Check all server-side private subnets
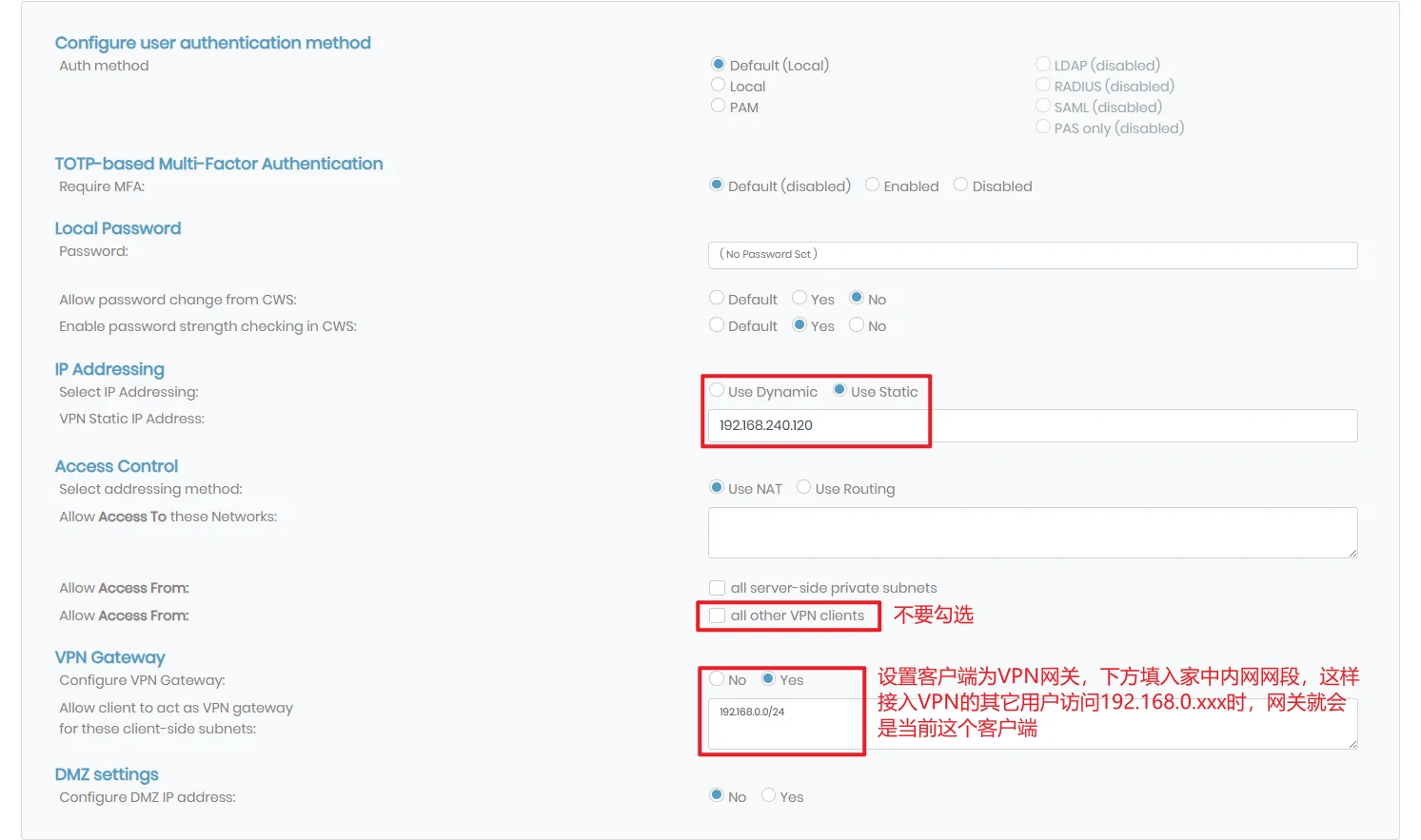This screenshot has height=840, width=1421. (x=717, y=588)
